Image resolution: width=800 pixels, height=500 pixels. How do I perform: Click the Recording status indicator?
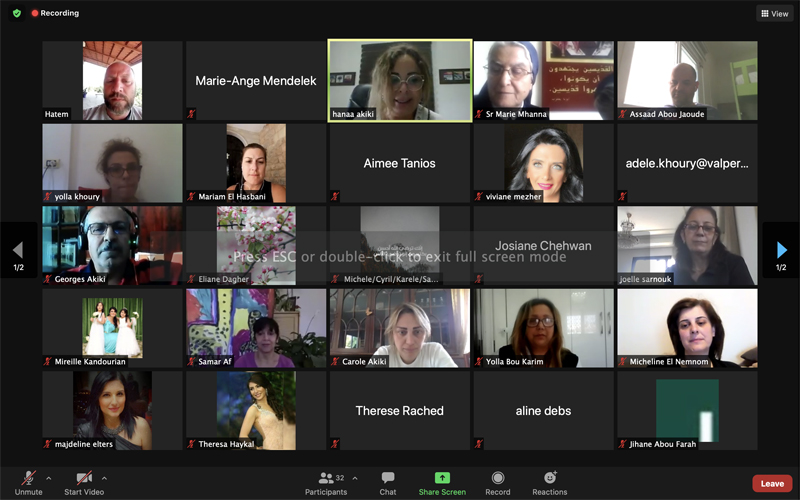coord(55,13)
